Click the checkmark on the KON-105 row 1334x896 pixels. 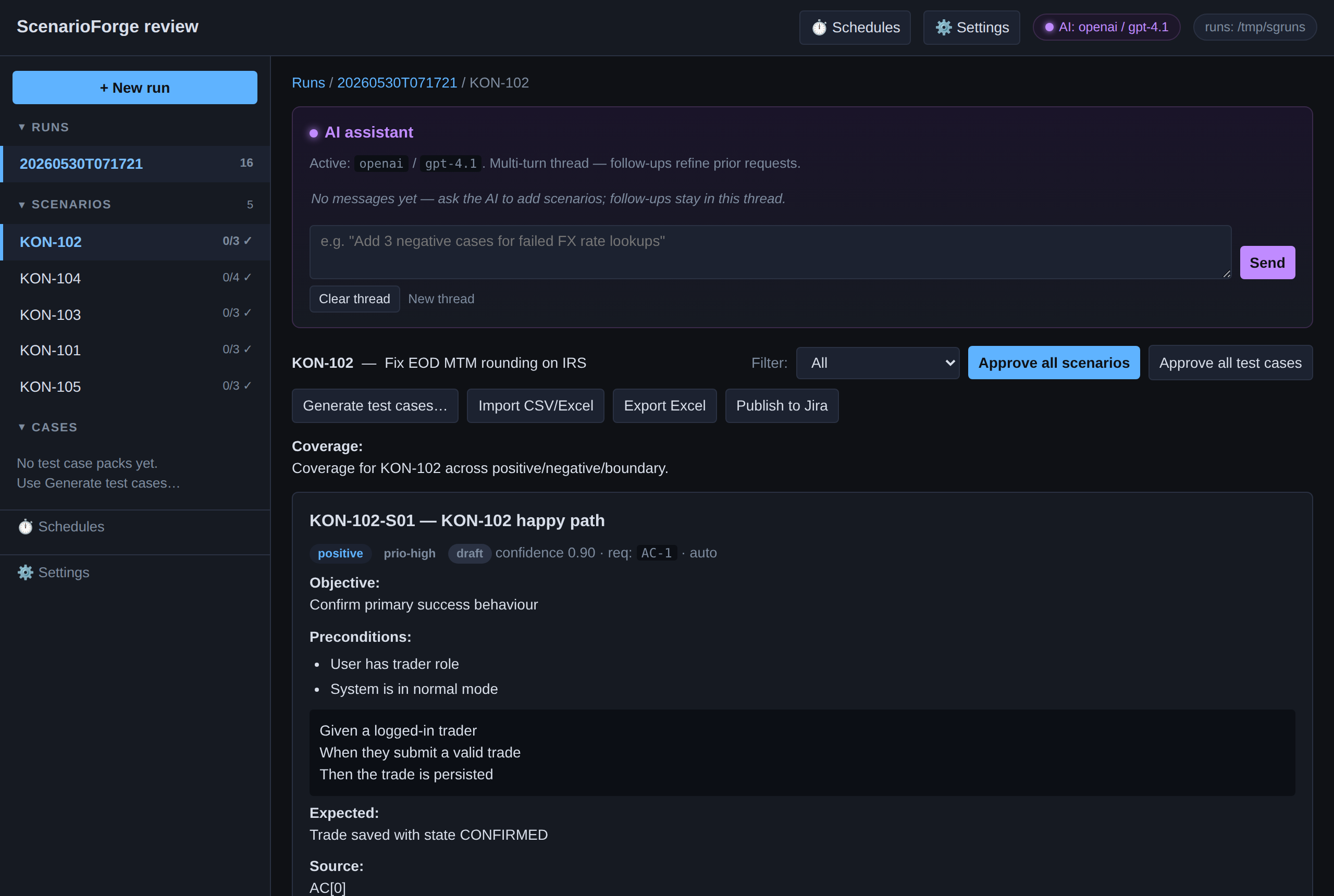[248, 385]
